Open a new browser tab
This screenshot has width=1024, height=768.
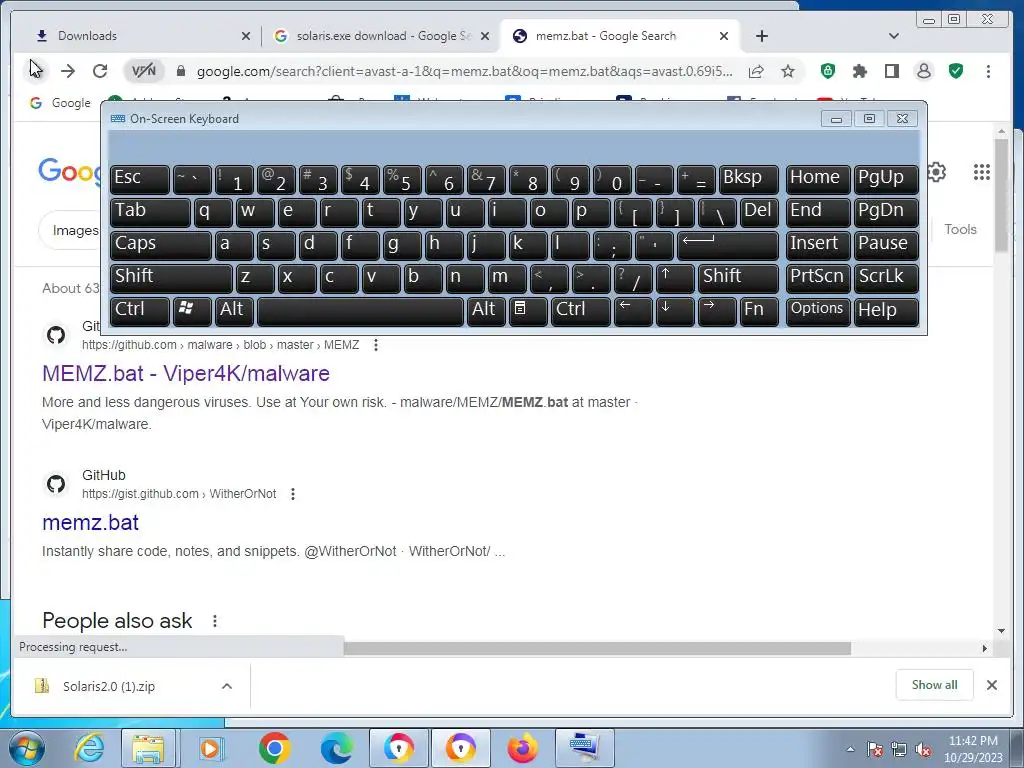click(761, 36)
